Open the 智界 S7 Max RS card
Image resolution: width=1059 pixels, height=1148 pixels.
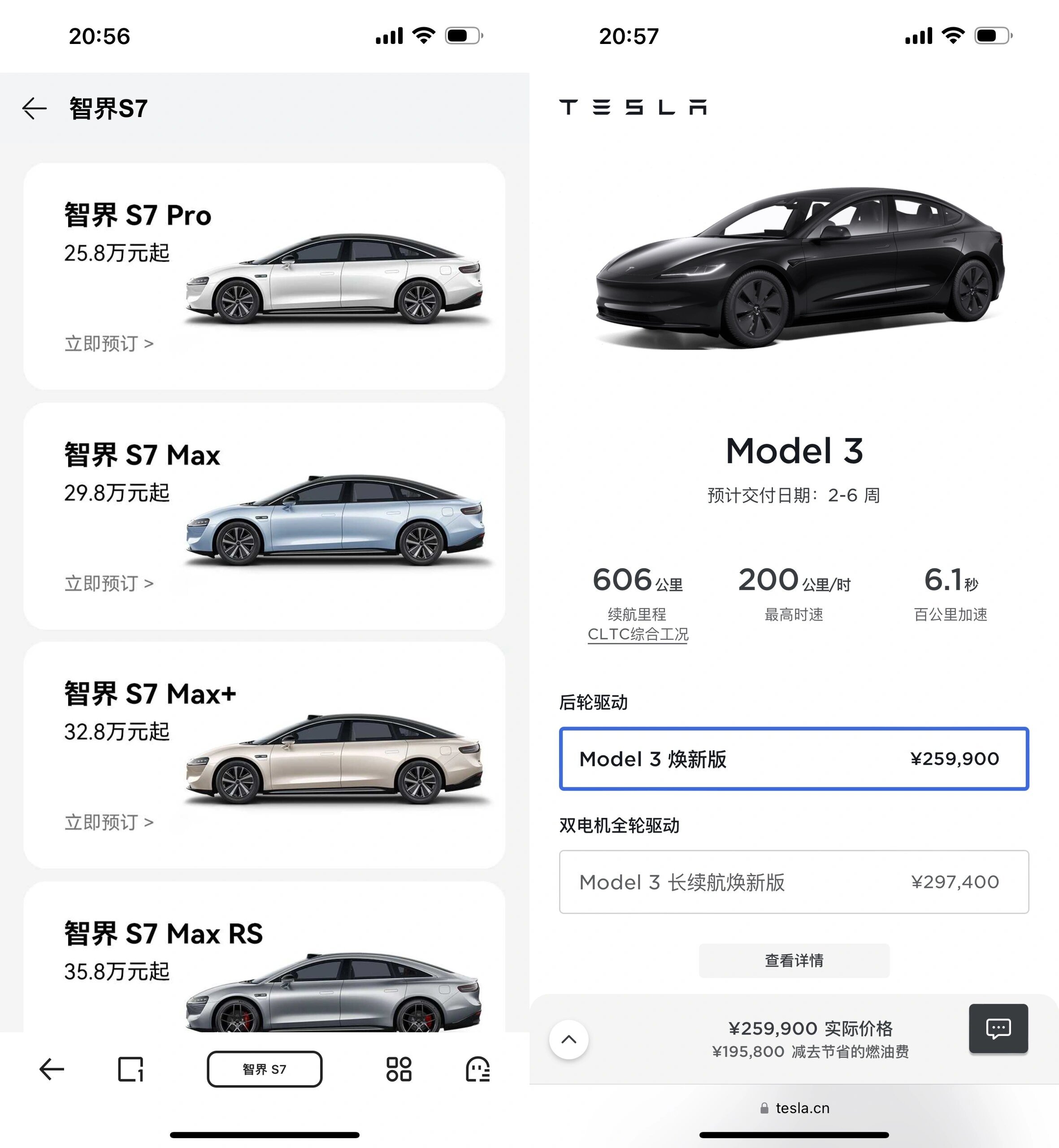tap(264, 957)
